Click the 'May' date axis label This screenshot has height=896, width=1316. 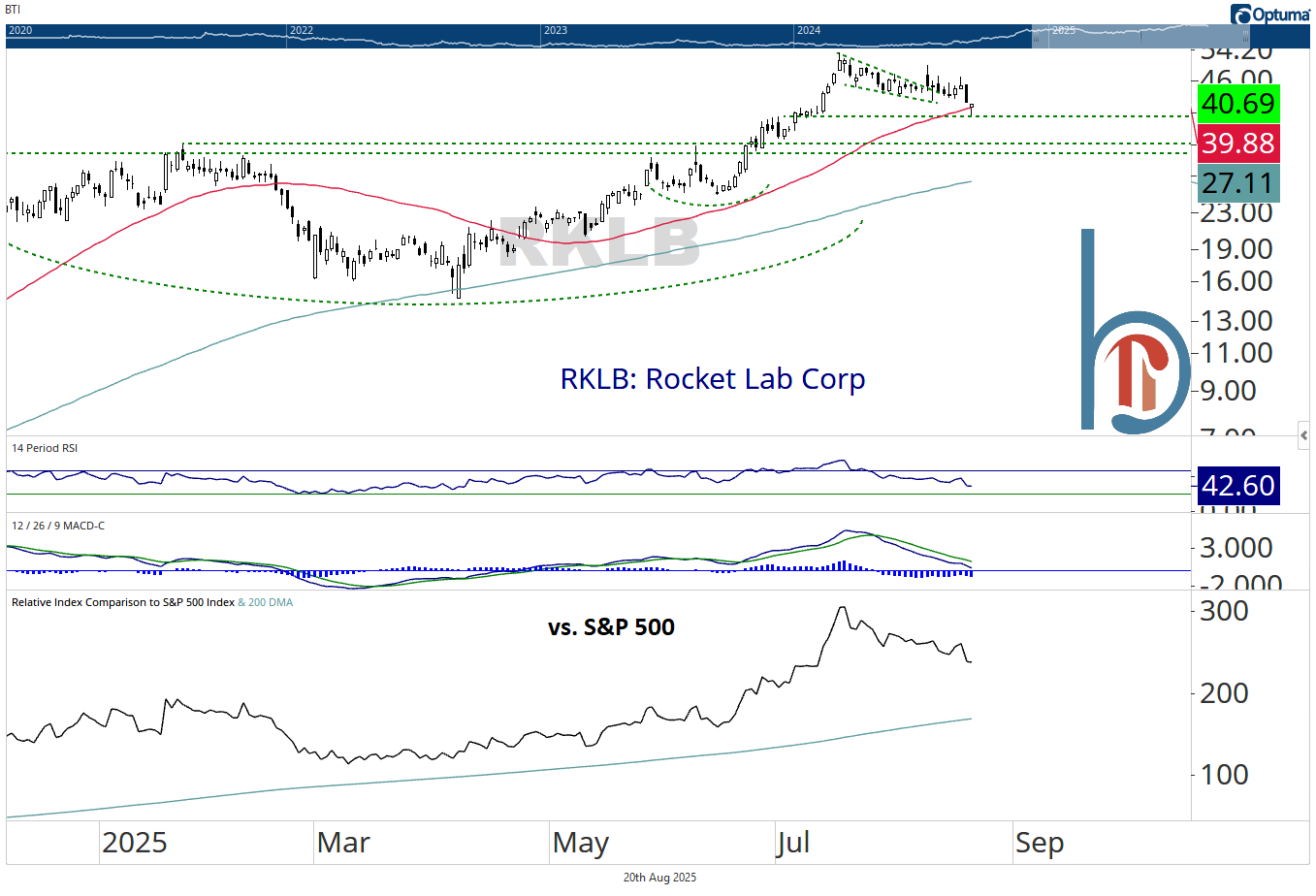[x=580, y=843]
